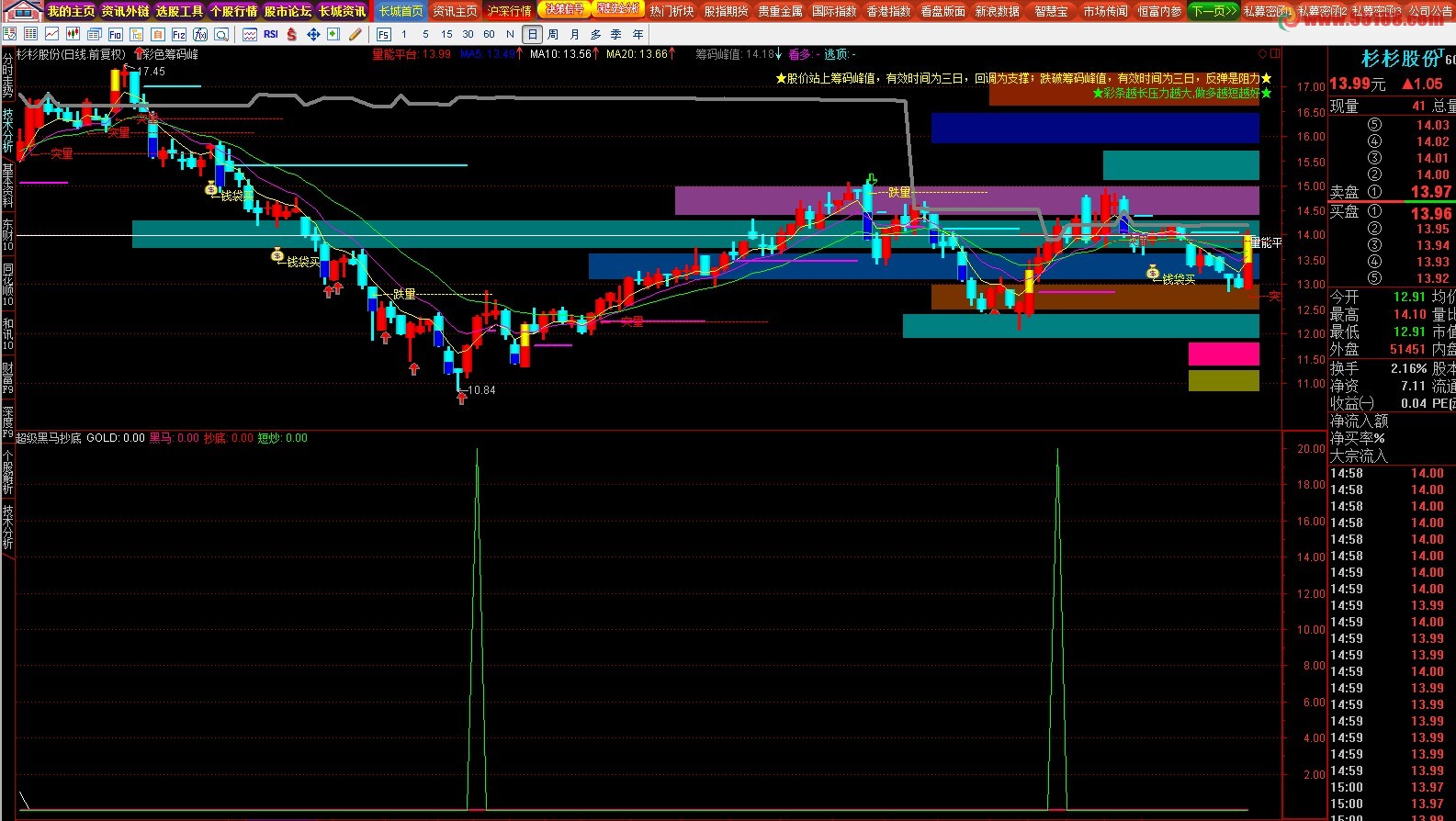Click the F12 trading icon

coord(179,34)
